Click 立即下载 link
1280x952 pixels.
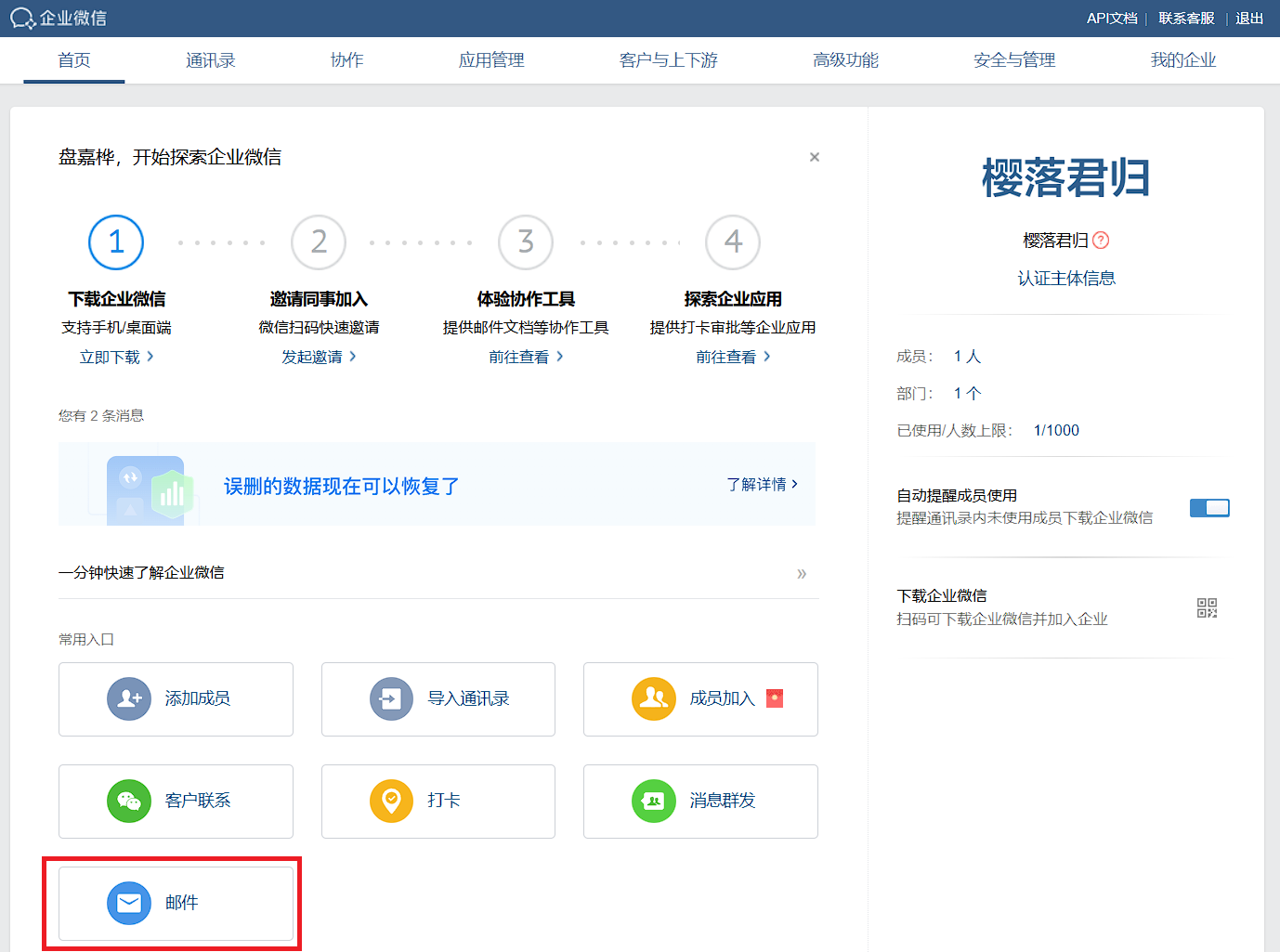tap(116, 357)
